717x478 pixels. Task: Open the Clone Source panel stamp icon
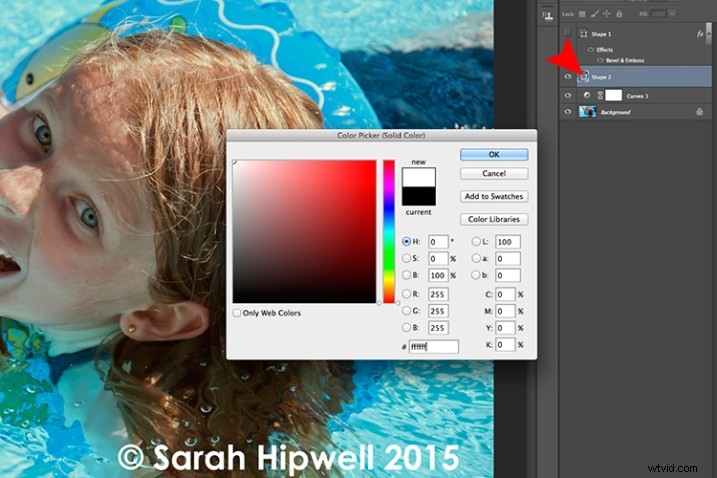click(x=547, y=16)
